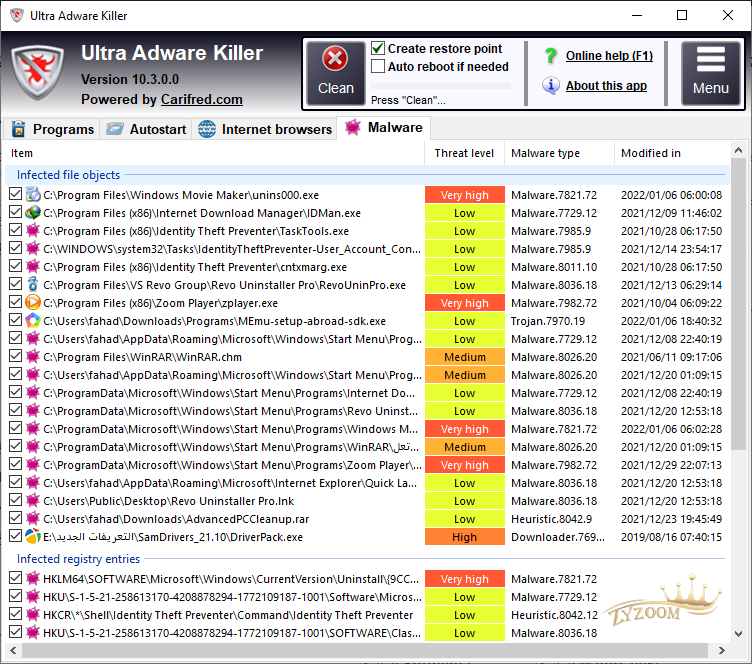Uncheck the AdvancedPCCleanup.rar checkbox
752x664 pixels.
pos(15,518)
